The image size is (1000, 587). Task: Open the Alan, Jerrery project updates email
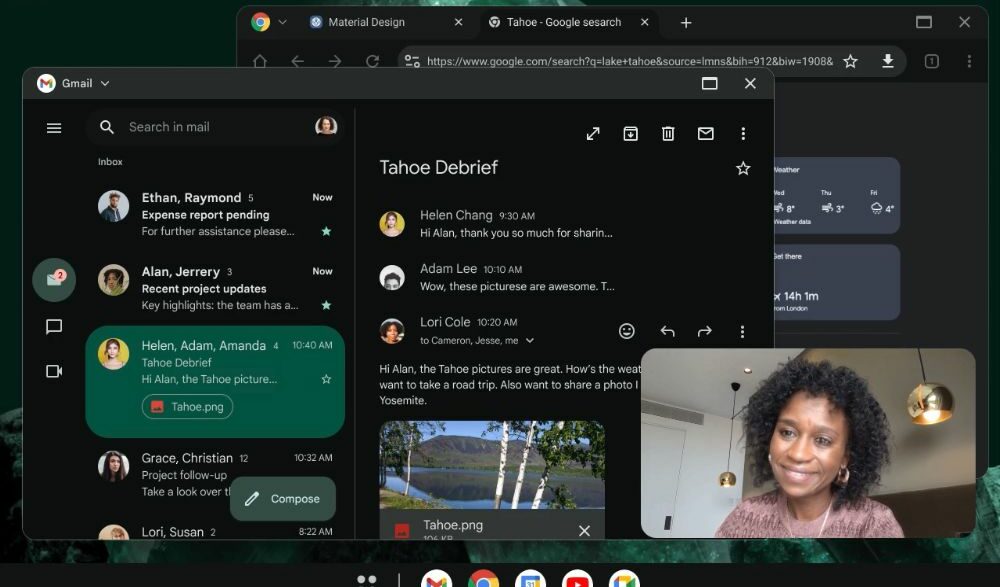[216, 288]
